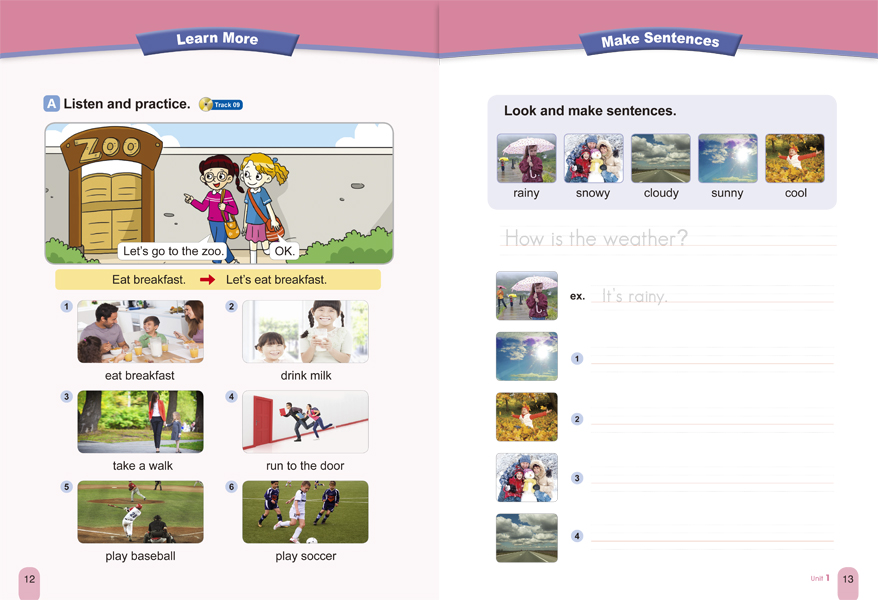The image size is (878, 600).
Task: Click the 'Look and make sentences.' heading
Action: pyautogui.click(x=590, y=111)
